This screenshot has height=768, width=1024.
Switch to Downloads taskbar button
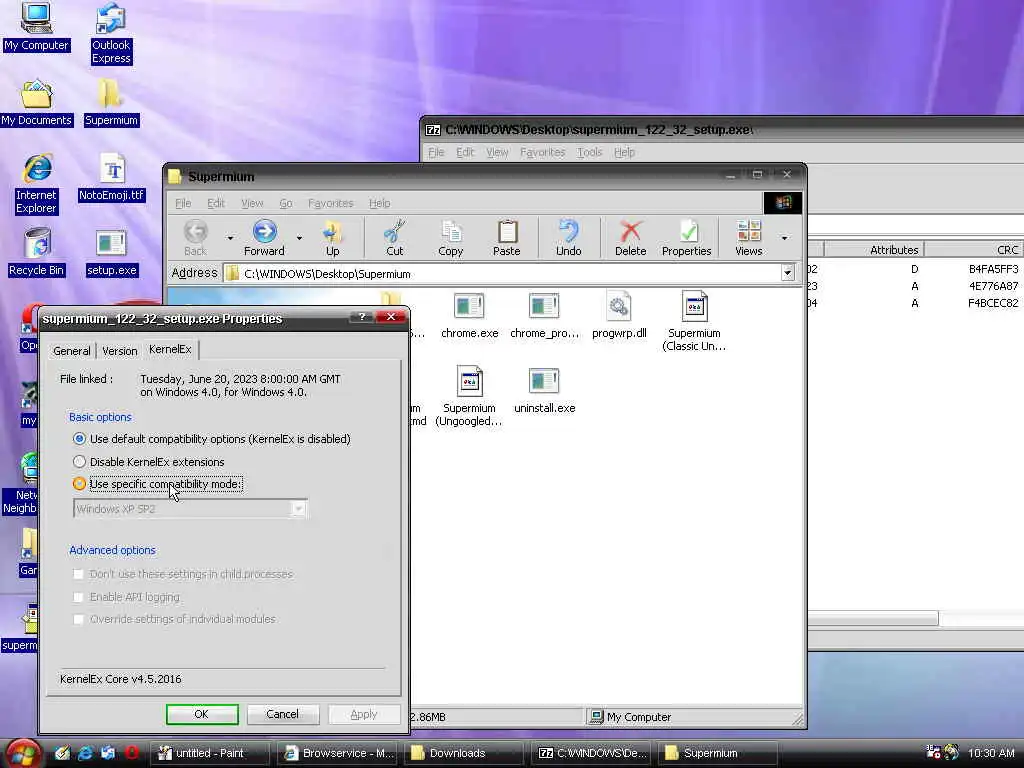[x=465, y=753]
